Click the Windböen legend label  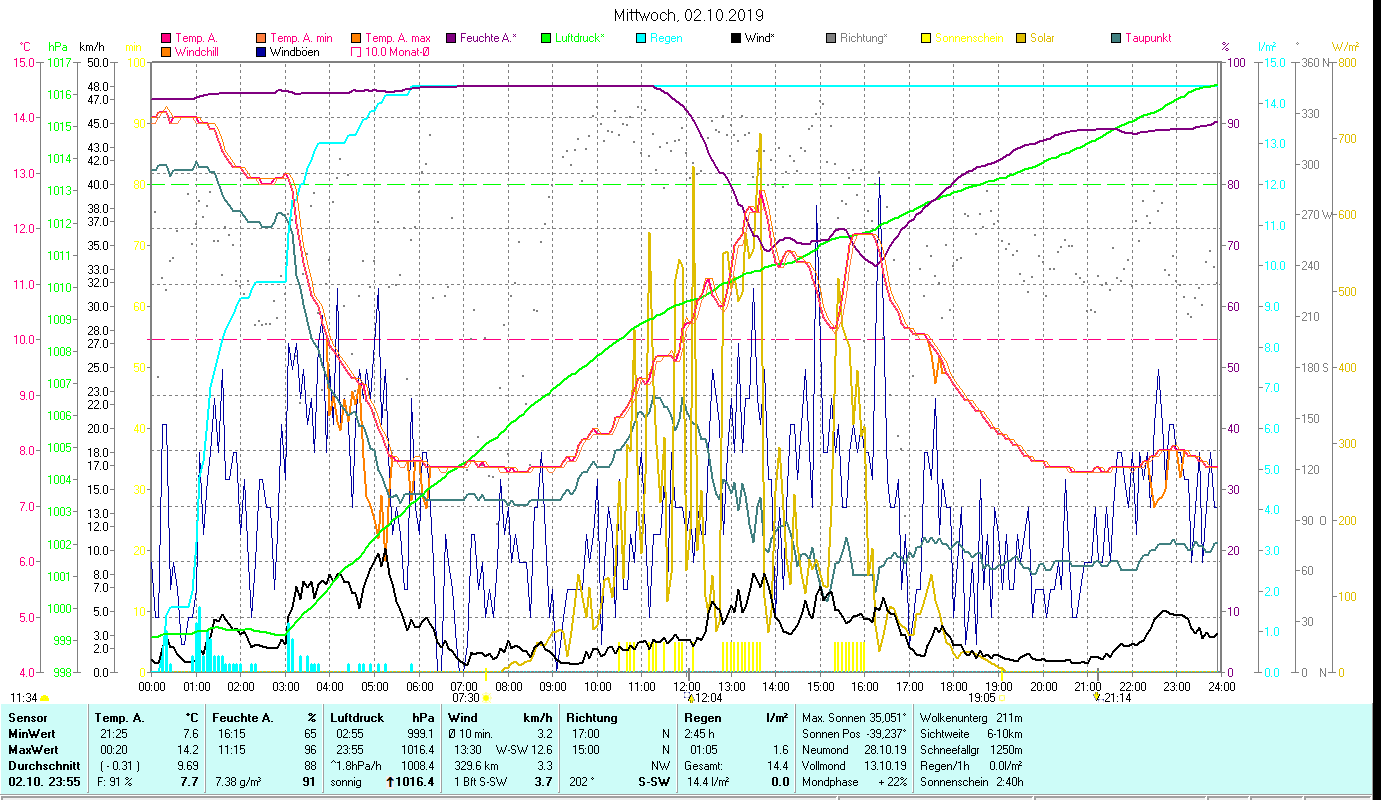pyautogui.click(x=295, y=52)
